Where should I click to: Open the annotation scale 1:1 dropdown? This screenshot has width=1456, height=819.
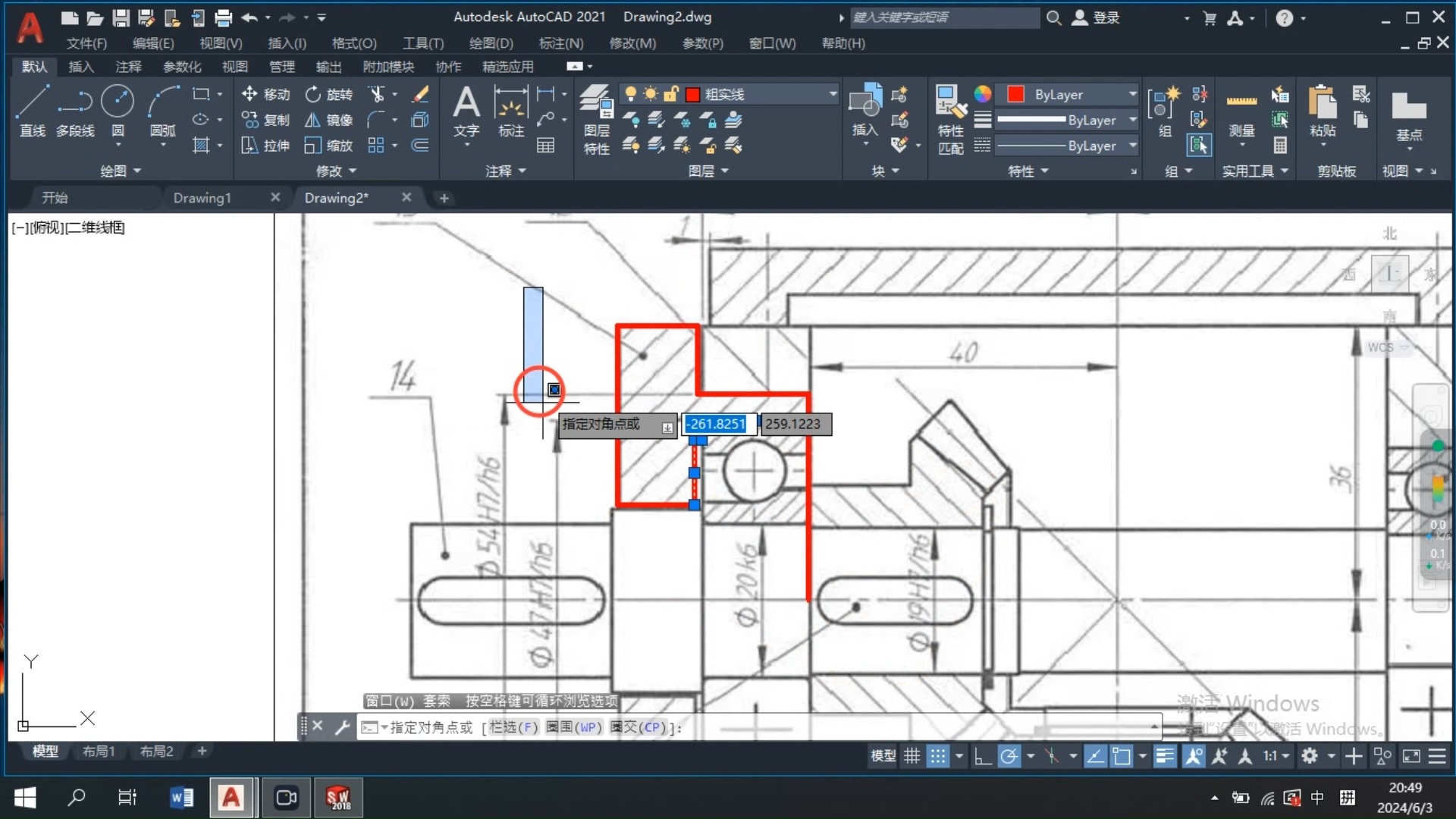coord(1276,756)
